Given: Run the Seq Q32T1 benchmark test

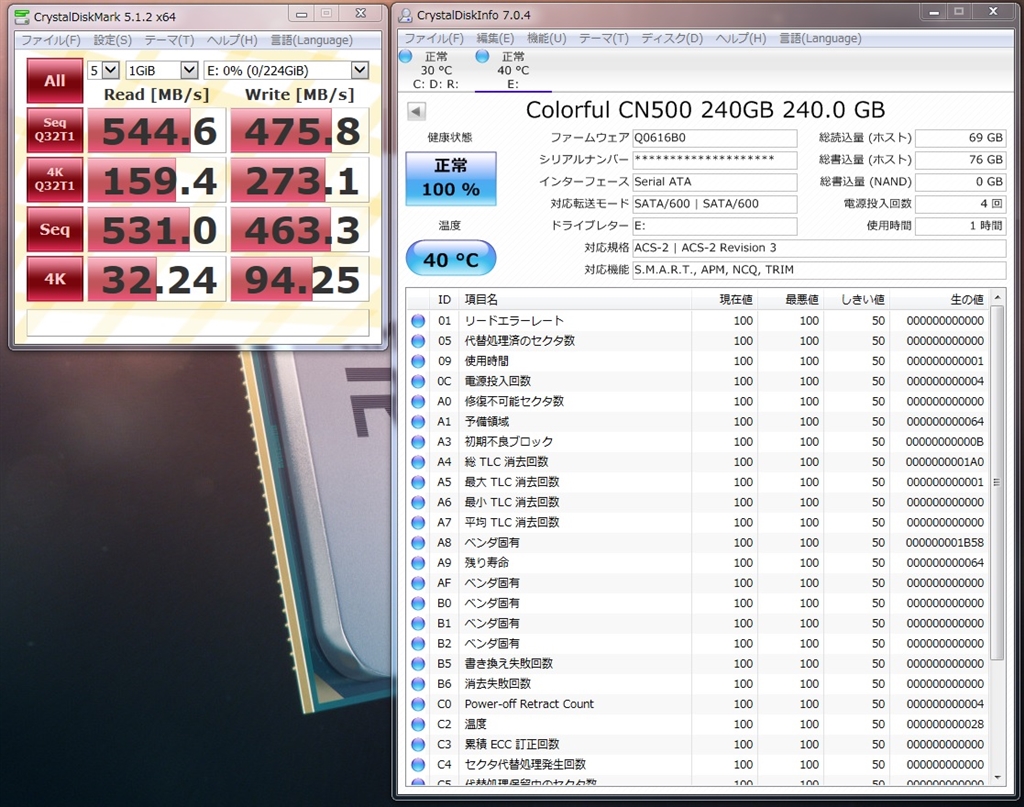Looking at the screenshot, I should click(55, 130).
